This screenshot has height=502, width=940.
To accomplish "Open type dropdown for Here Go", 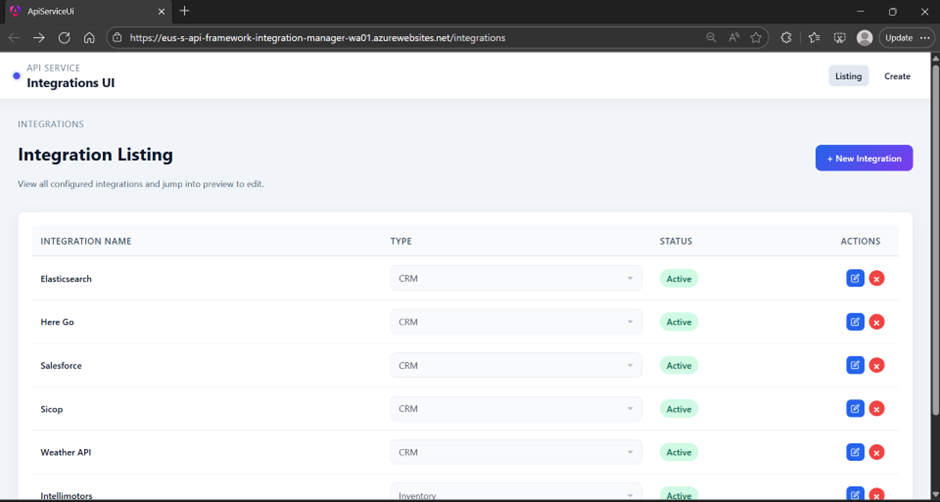I will [516, 322].
